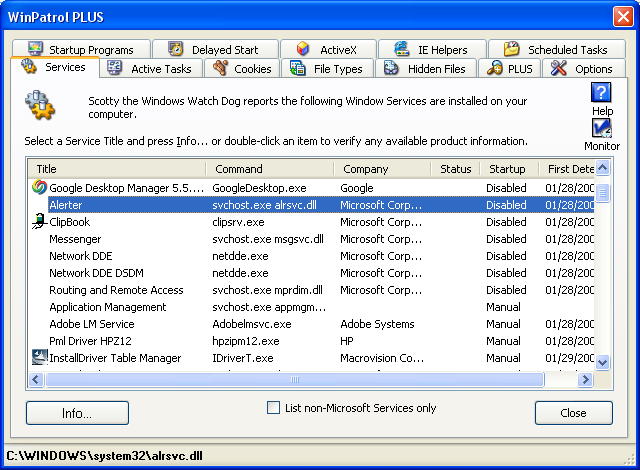
Task: Click the Close button
Action: pos(573,413)
